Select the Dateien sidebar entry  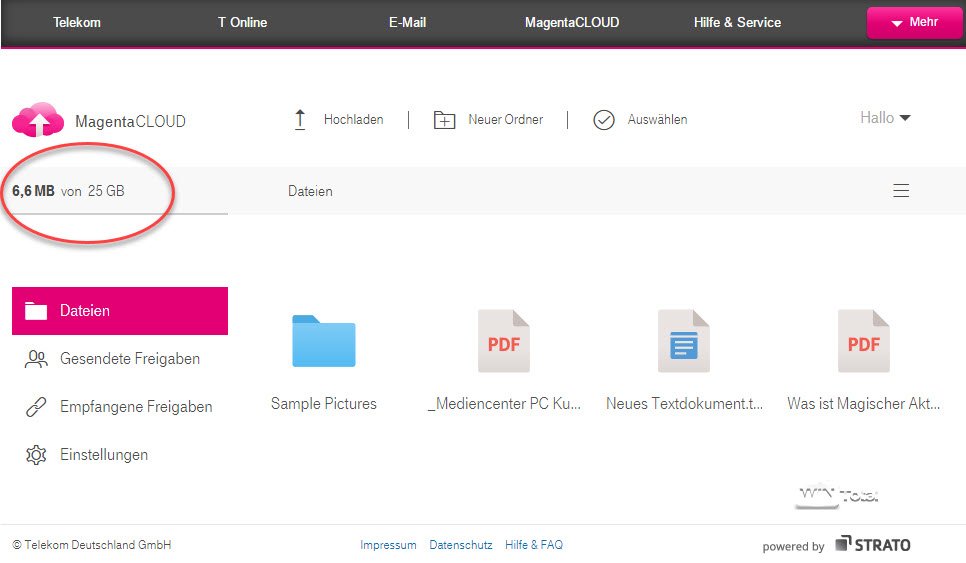point(120,310)
